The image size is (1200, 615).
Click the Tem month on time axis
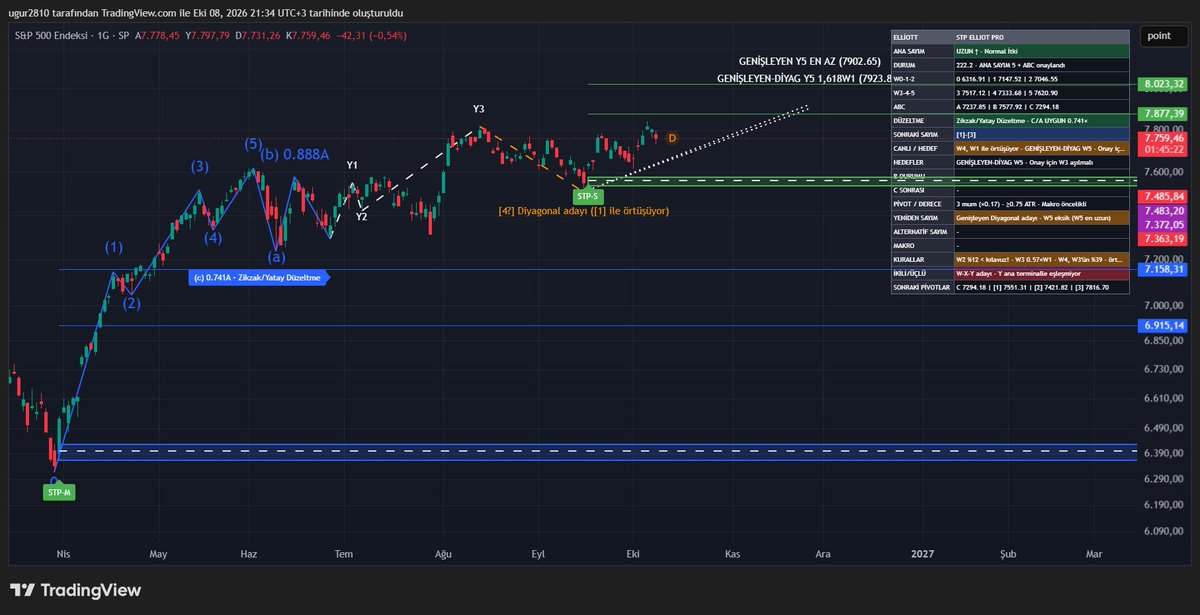(x=344, y=553)
